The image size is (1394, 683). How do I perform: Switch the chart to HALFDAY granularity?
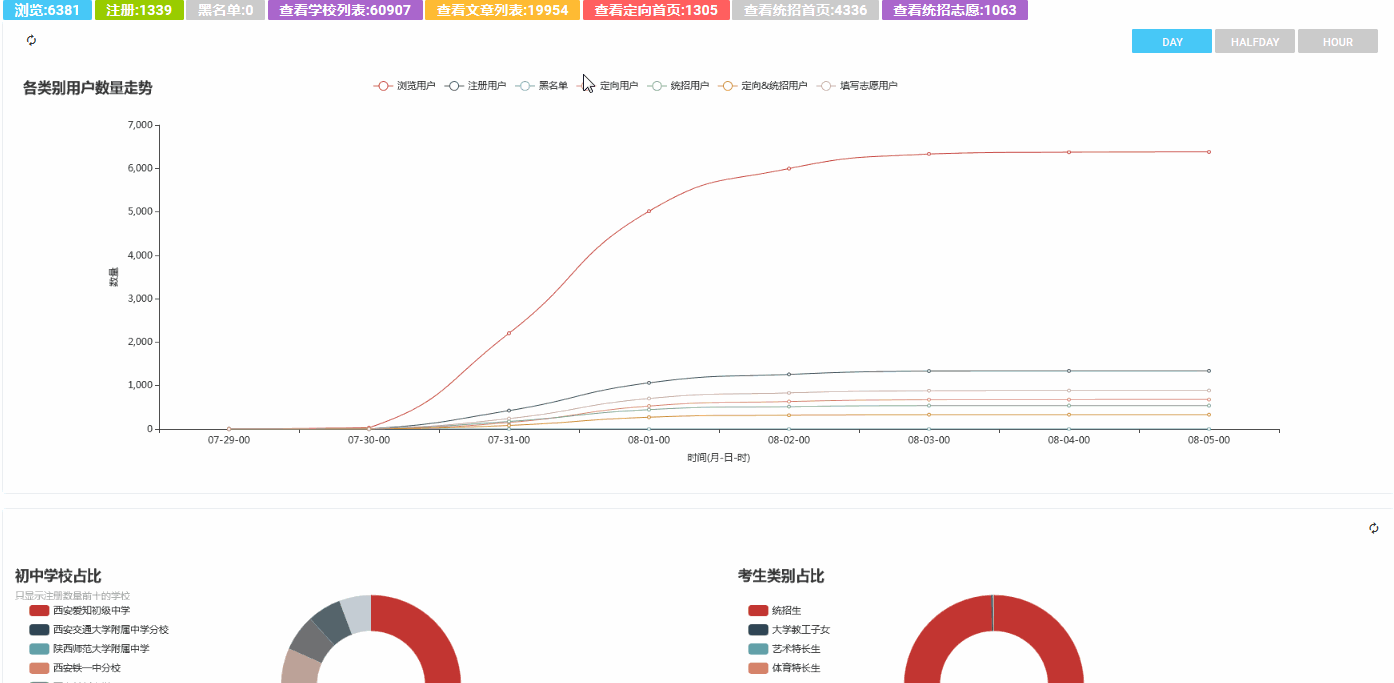[x=1255, y=42]
